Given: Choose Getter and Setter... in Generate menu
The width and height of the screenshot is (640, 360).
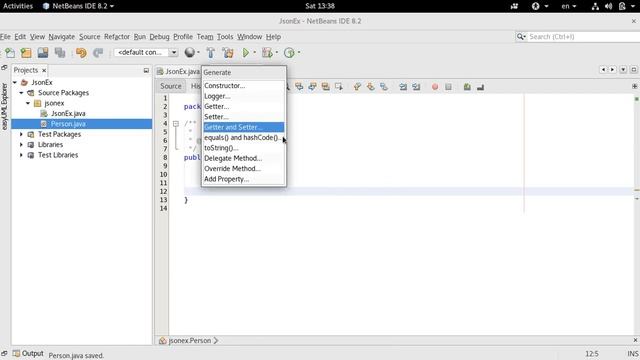Looking at the screenshot, I should 244,127.
